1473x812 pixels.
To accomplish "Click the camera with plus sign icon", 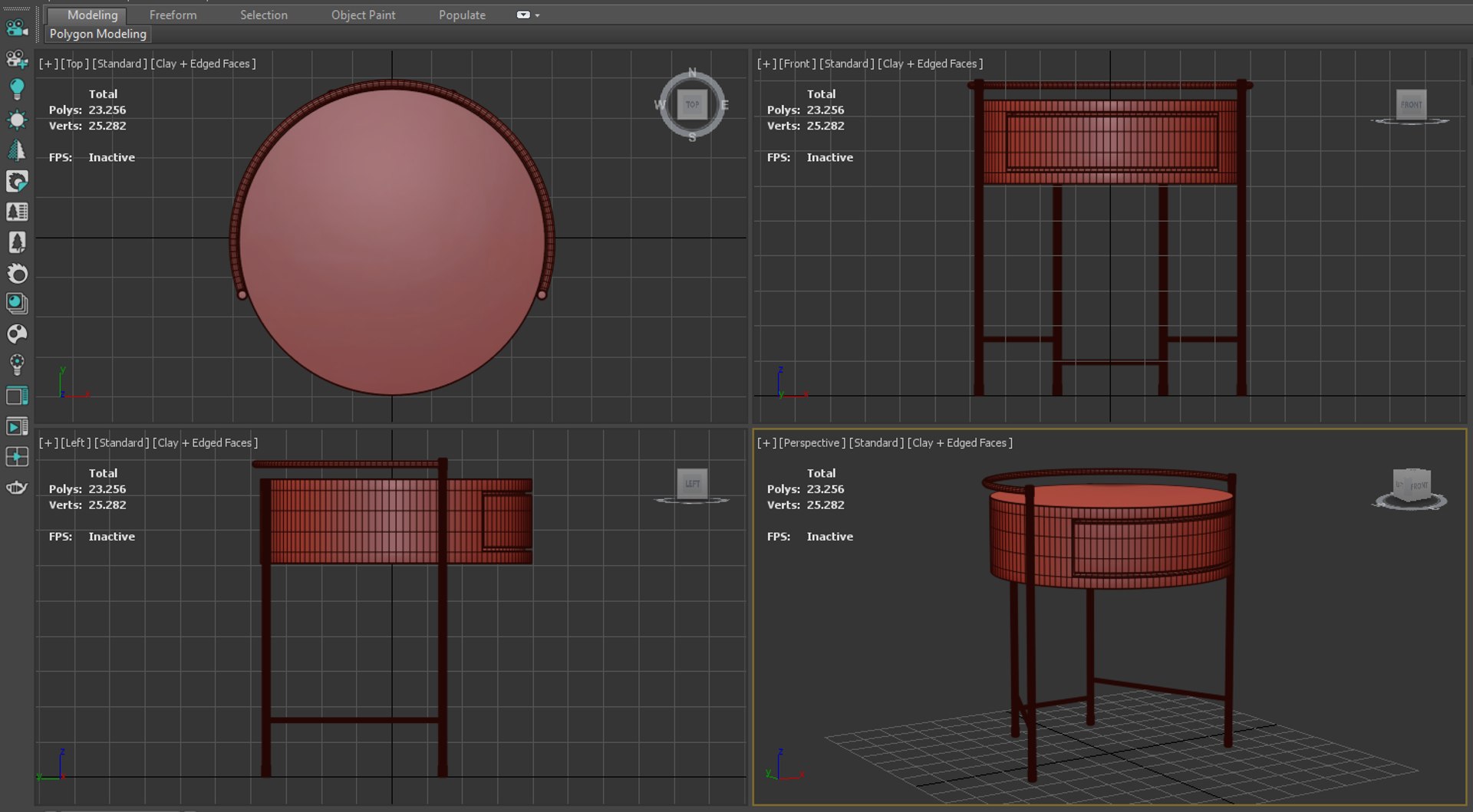I will point(16,59).
